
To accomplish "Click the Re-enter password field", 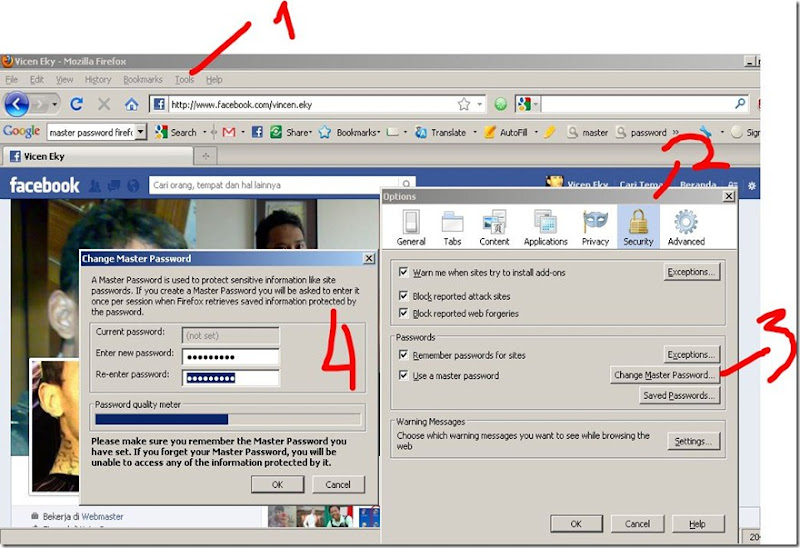I will 231,378.
